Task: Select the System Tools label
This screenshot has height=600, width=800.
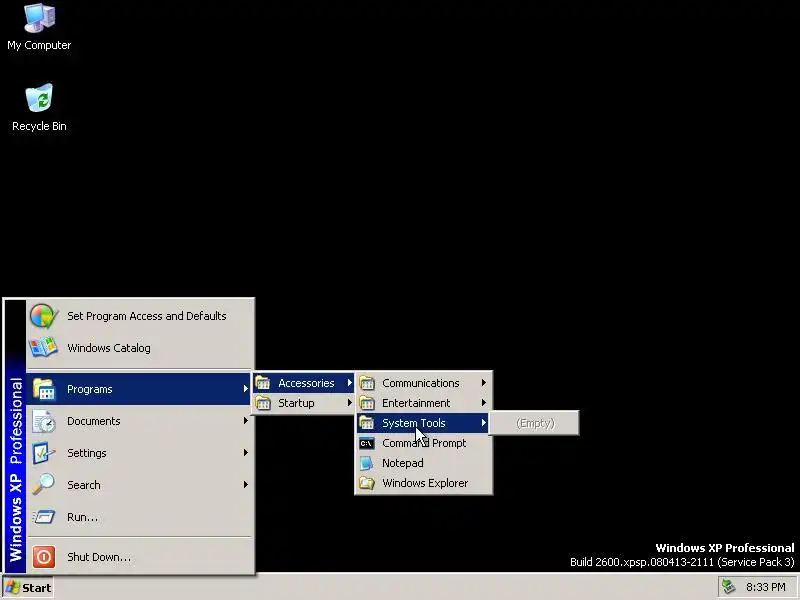Action: 414,423
